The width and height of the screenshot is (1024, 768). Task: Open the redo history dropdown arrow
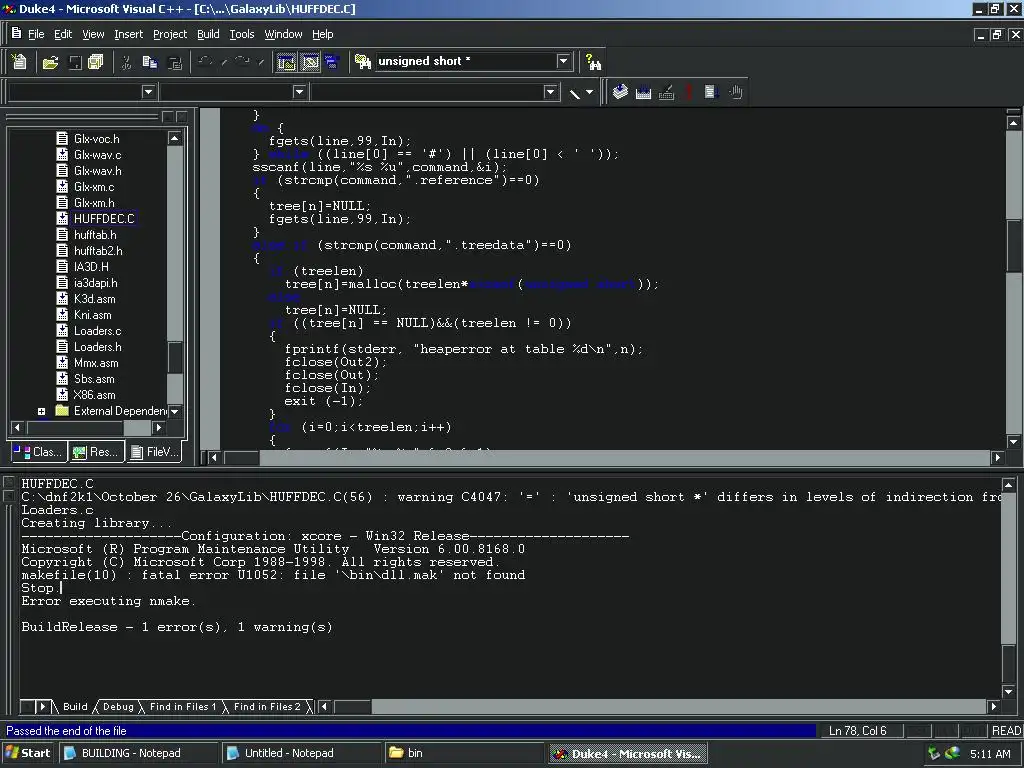261,62
